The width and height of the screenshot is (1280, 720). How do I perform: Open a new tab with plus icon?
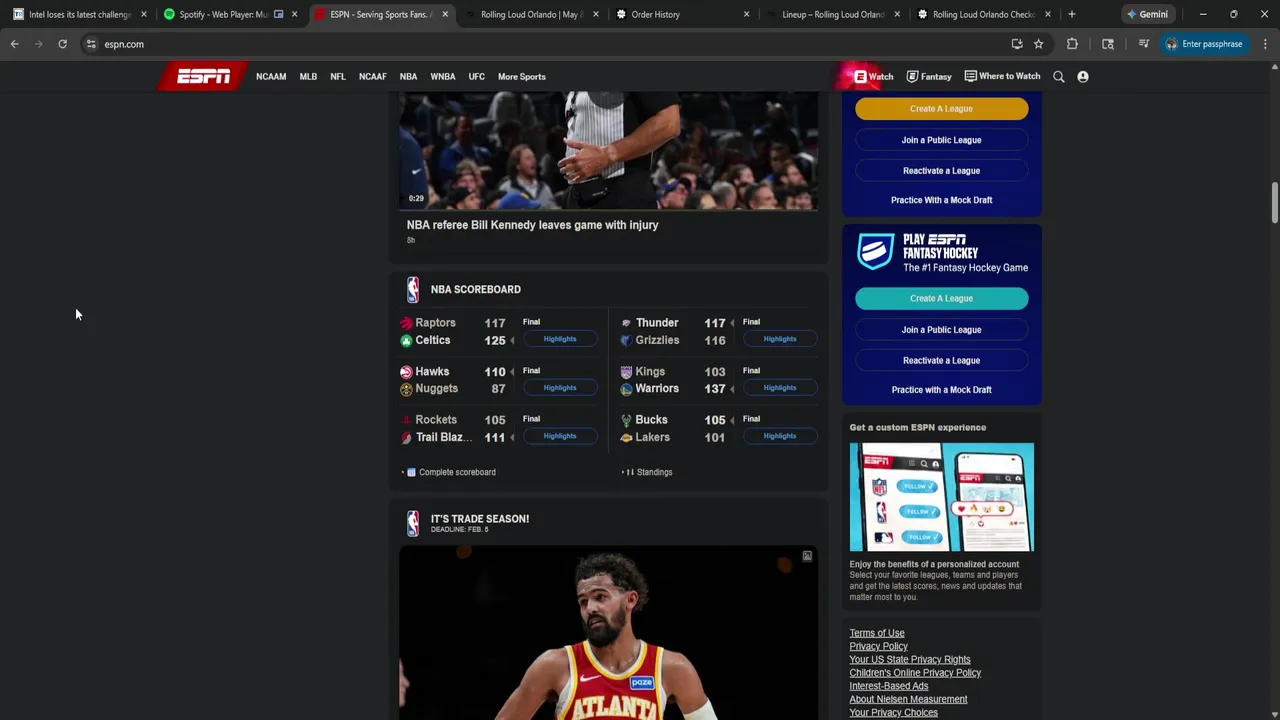(1072, 14)
